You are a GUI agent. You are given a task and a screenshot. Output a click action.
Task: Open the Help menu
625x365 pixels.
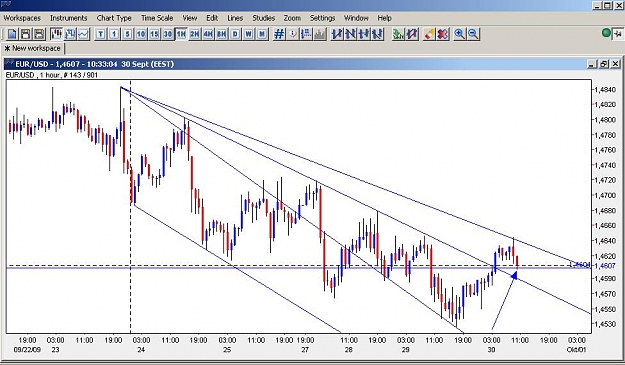coord(385,18)
